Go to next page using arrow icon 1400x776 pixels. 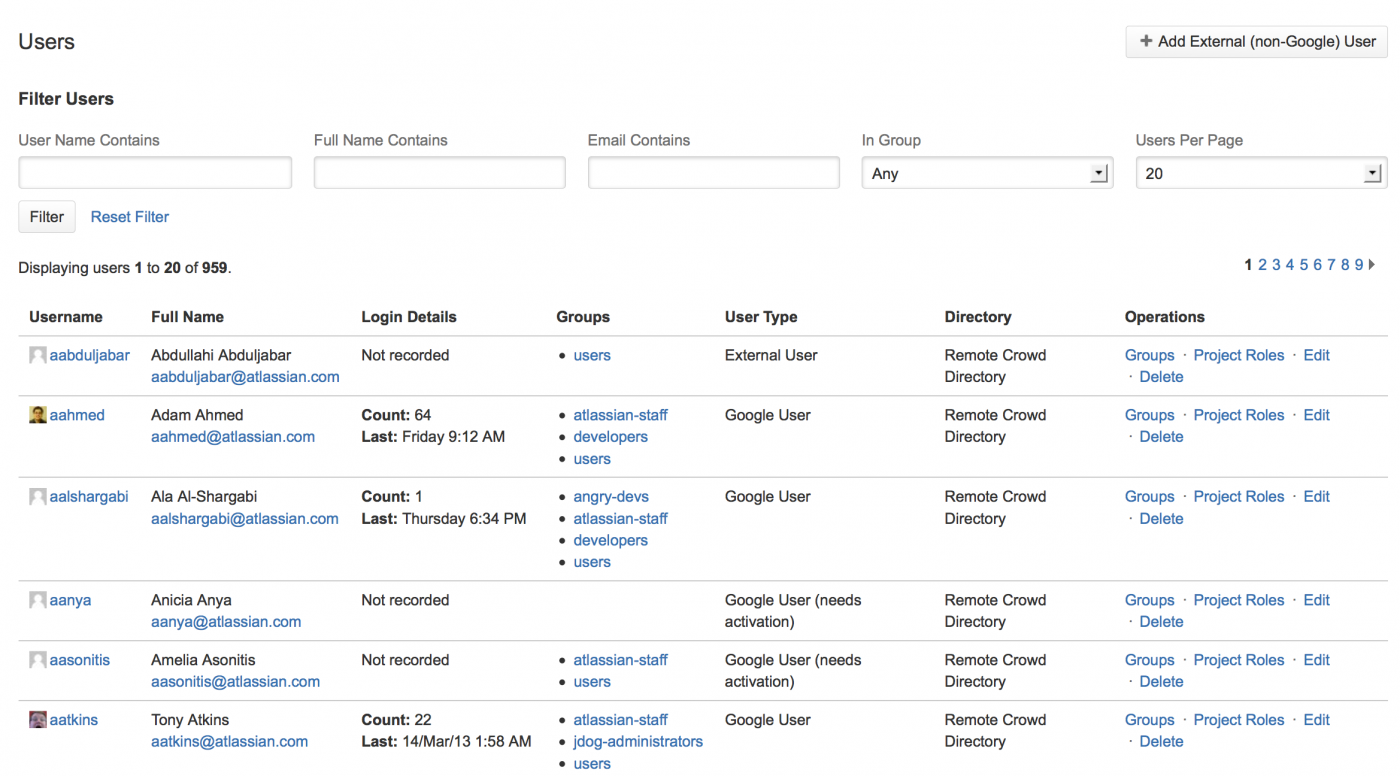1372,265
